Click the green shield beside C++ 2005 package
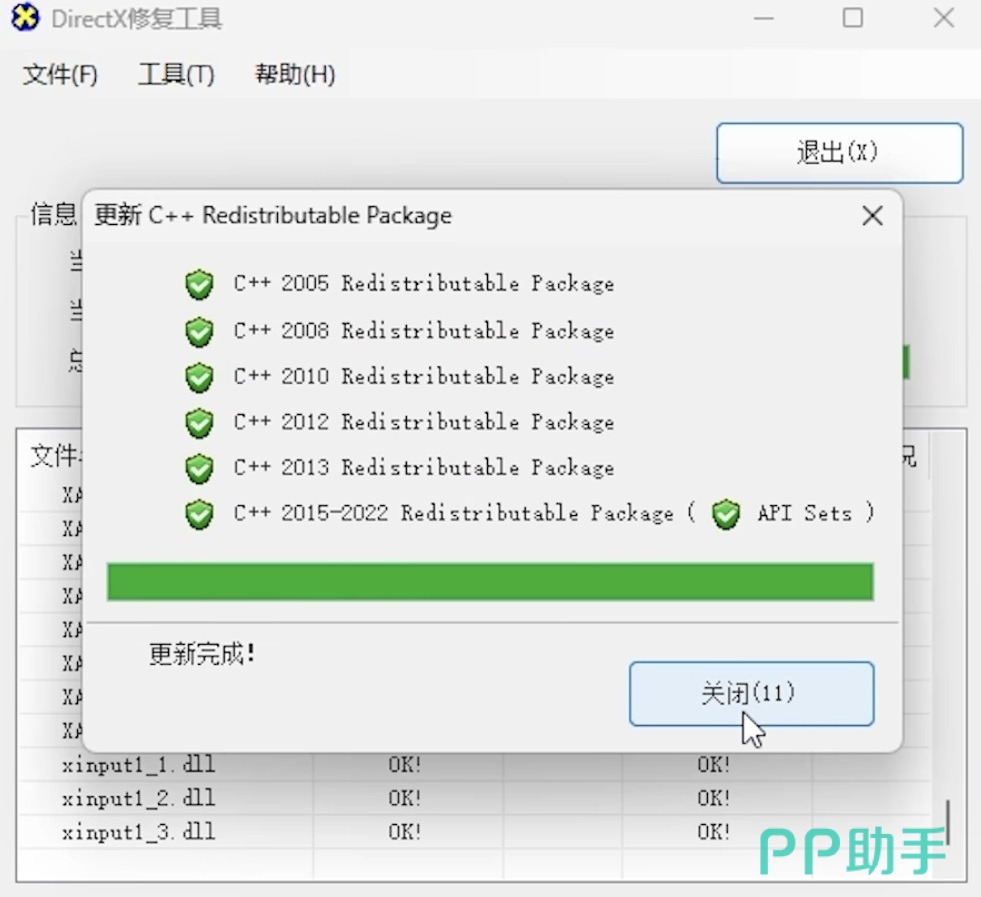The width and height of the screenshot is (981, 897). 200,285
